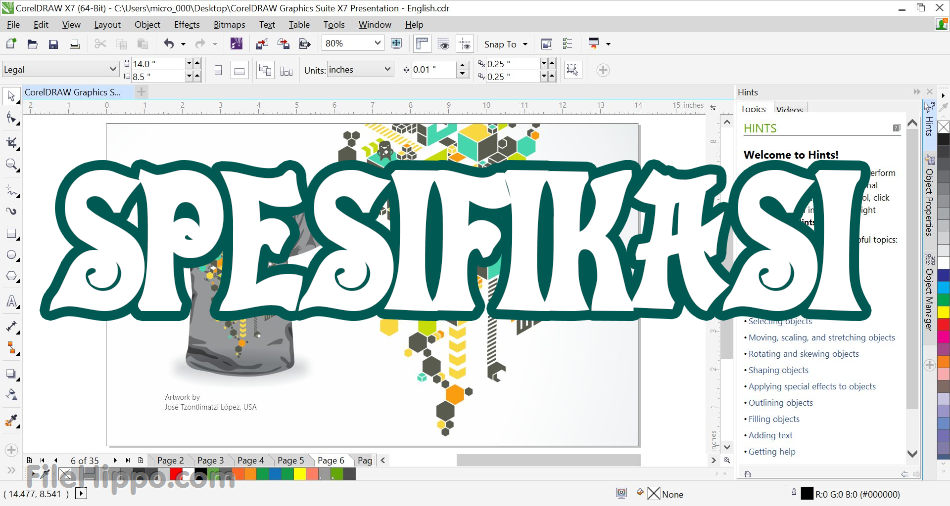The width and height of the screenshot is (950, 506).
Task: Select the Rectangle tool
Action: [x=11, y=233]
